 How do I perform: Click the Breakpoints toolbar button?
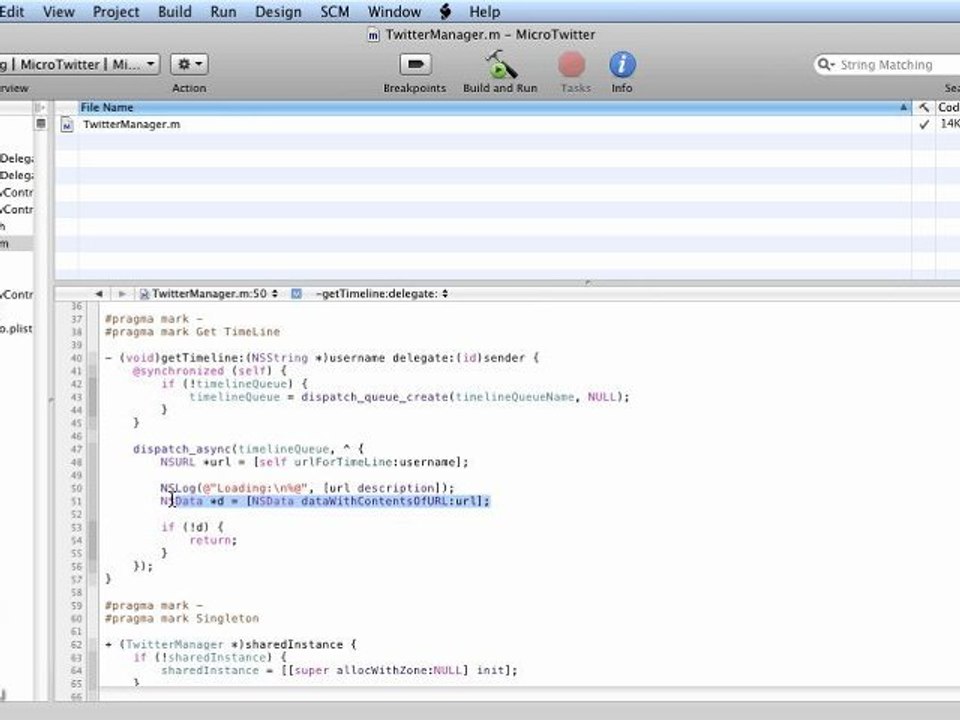pyautogui.click(x=416, y=64)
